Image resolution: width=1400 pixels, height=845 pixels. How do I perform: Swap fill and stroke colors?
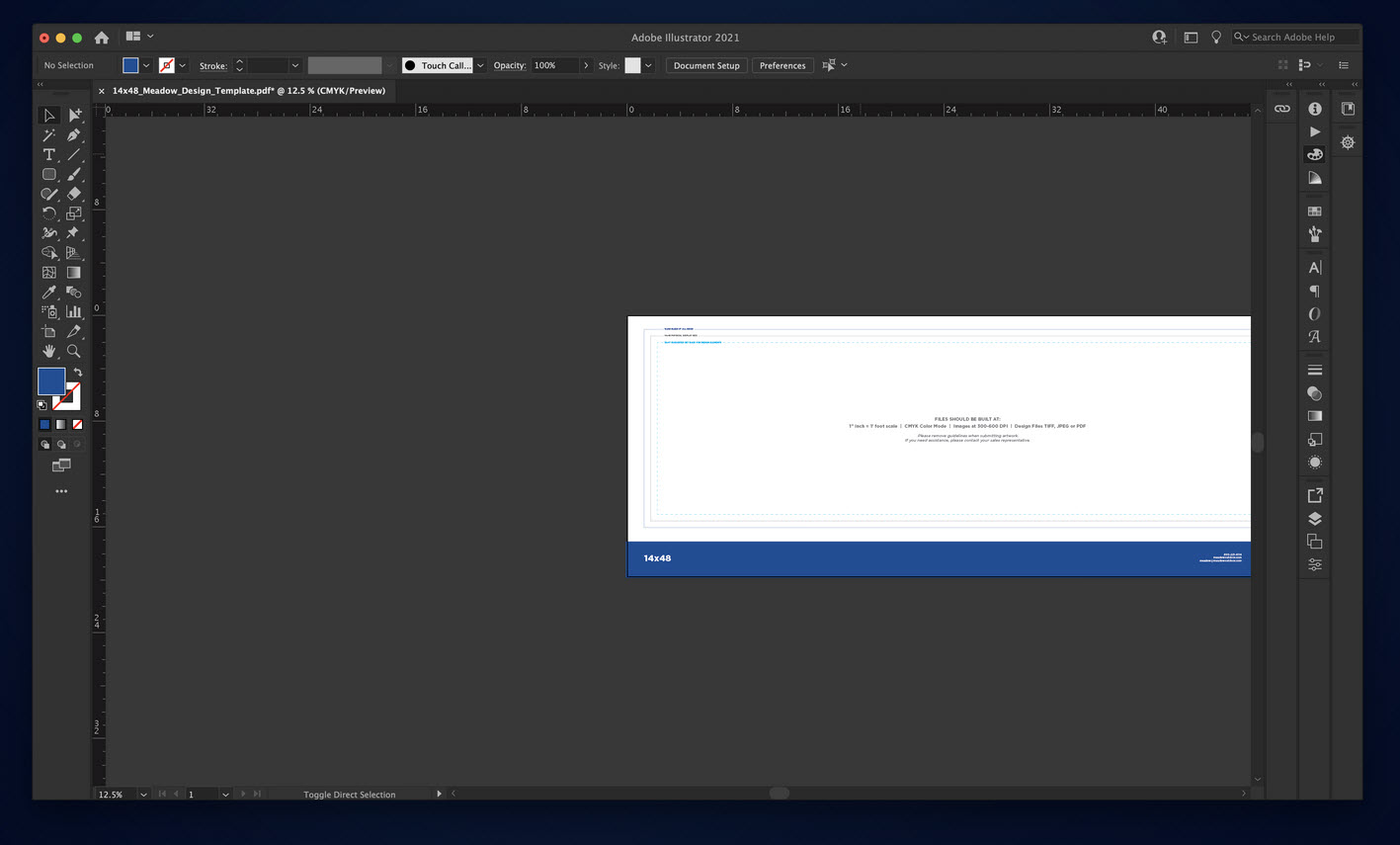pos(77,373)
